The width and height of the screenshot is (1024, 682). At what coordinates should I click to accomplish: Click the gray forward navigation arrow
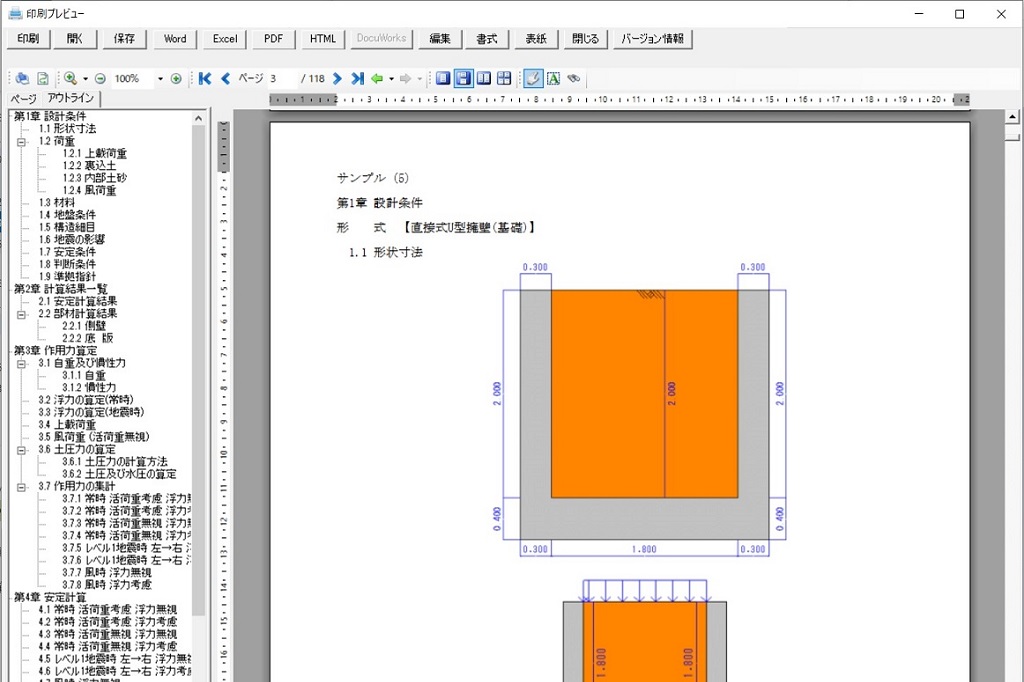tap(406, 78)
